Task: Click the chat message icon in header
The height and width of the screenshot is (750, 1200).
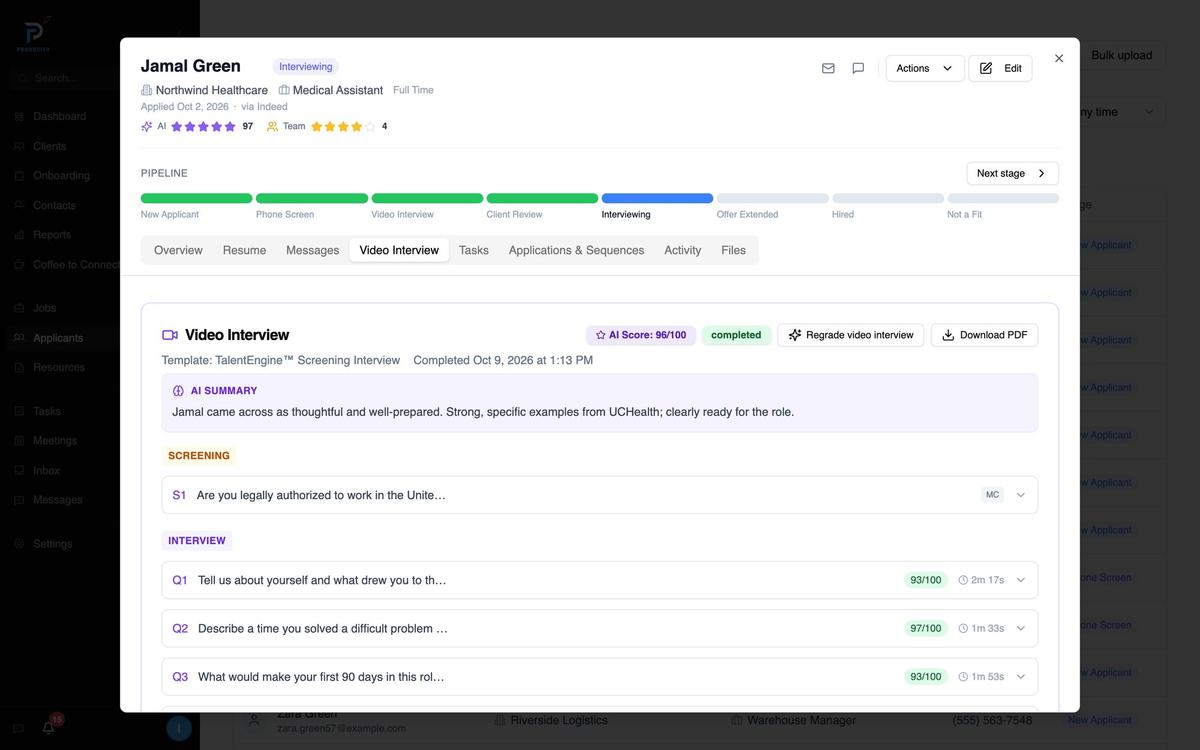Action: 858,68
